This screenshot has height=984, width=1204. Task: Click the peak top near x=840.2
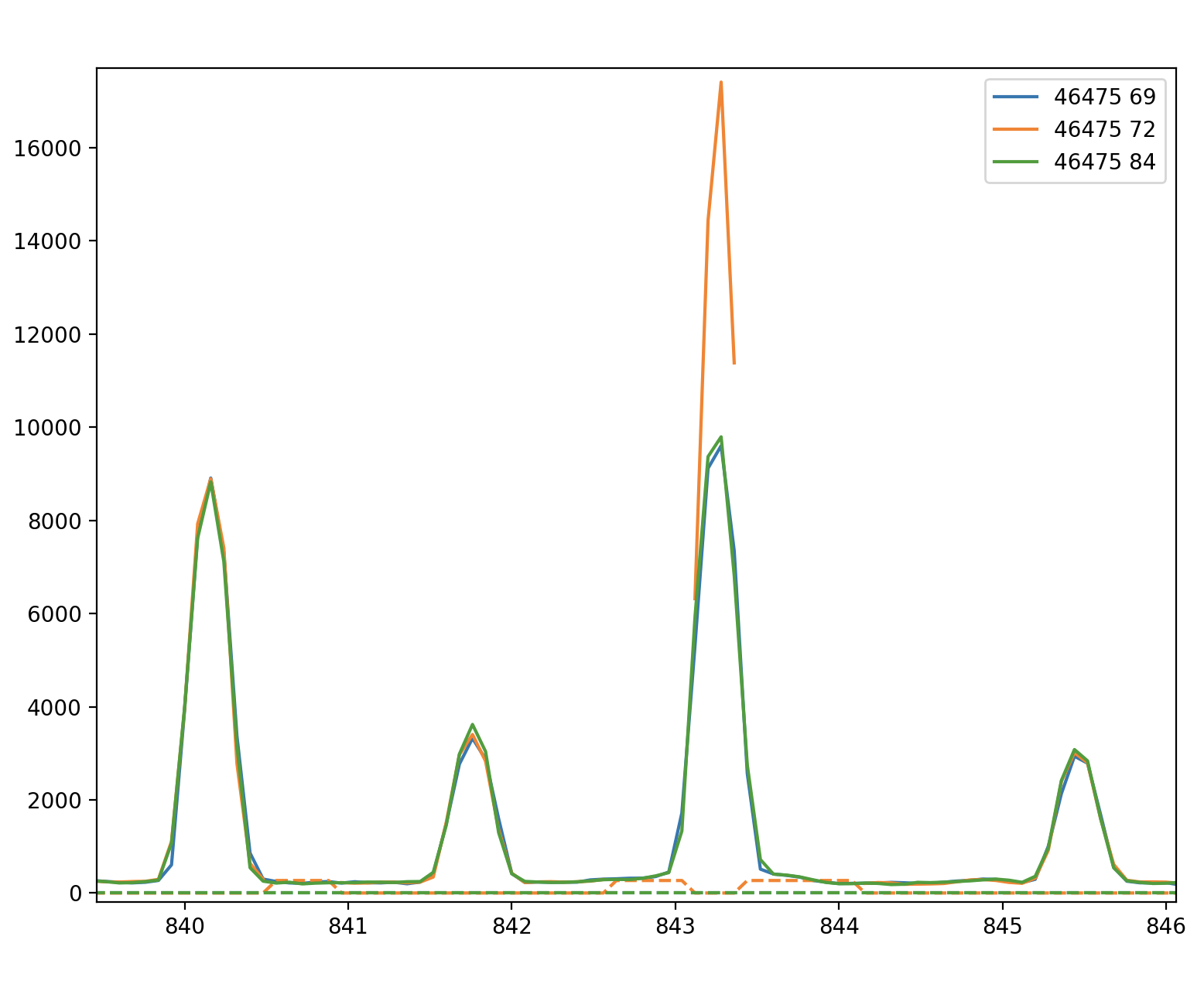(x=210, y=479)
